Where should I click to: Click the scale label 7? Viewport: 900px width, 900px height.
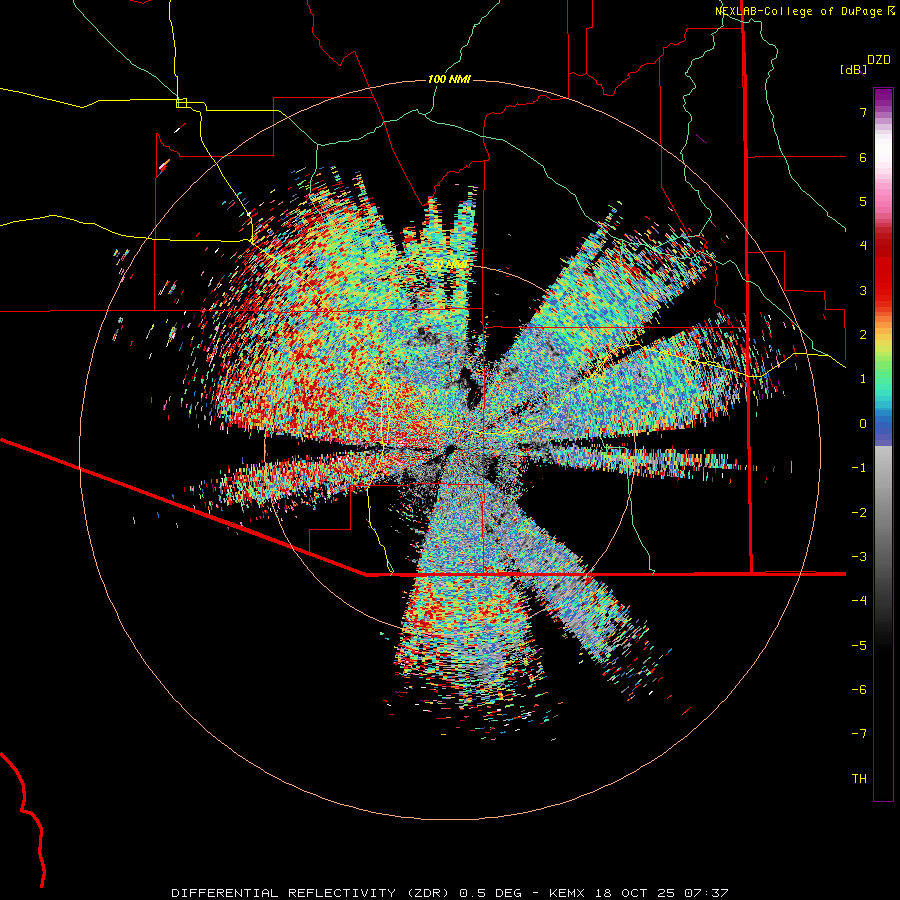click(863, 112)
